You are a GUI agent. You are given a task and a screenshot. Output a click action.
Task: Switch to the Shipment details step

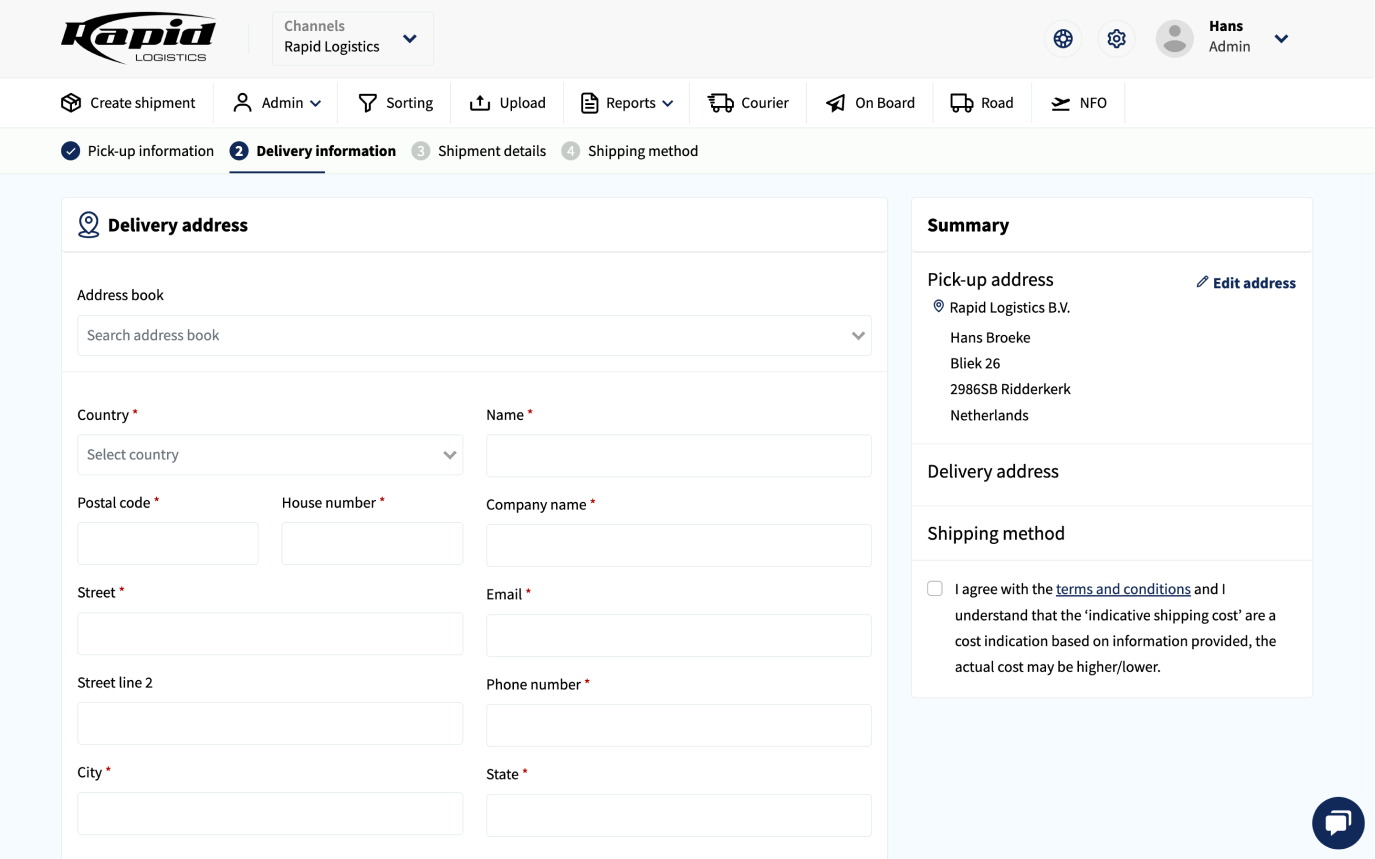coord(479,151)
